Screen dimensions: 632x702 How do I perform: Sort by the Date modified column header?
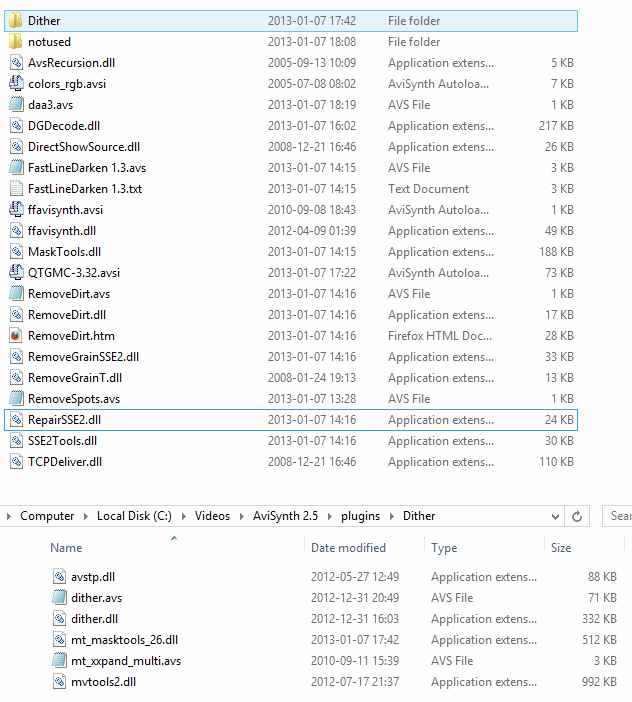tap(348, 548)
